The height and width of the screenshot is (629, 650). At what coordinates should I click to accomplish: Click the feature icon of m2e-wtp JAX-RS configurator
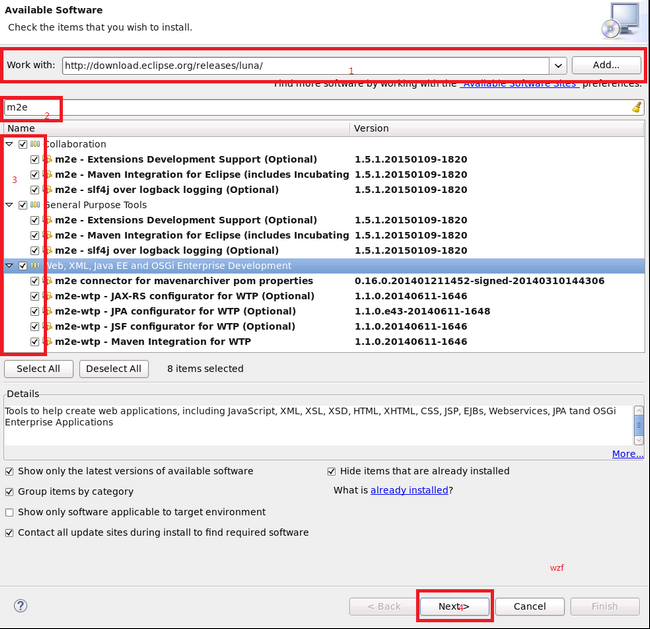click(x=48, y=296)
